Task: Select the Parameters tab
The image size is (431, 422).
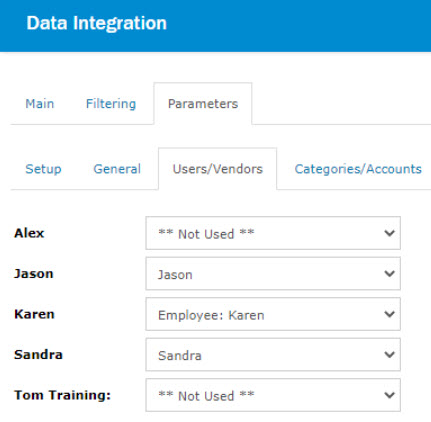Action: (203, 104)
